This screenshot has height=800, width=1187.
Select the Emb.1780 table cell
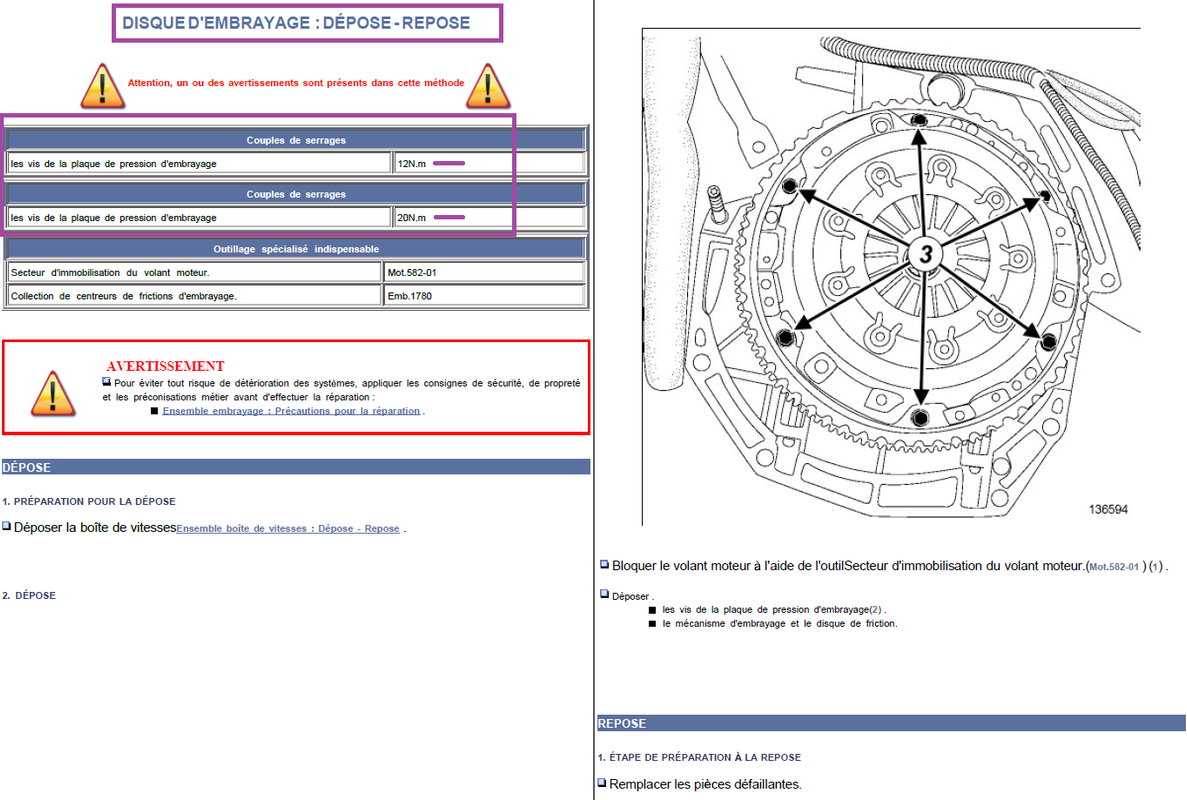(x=485, y=296)
